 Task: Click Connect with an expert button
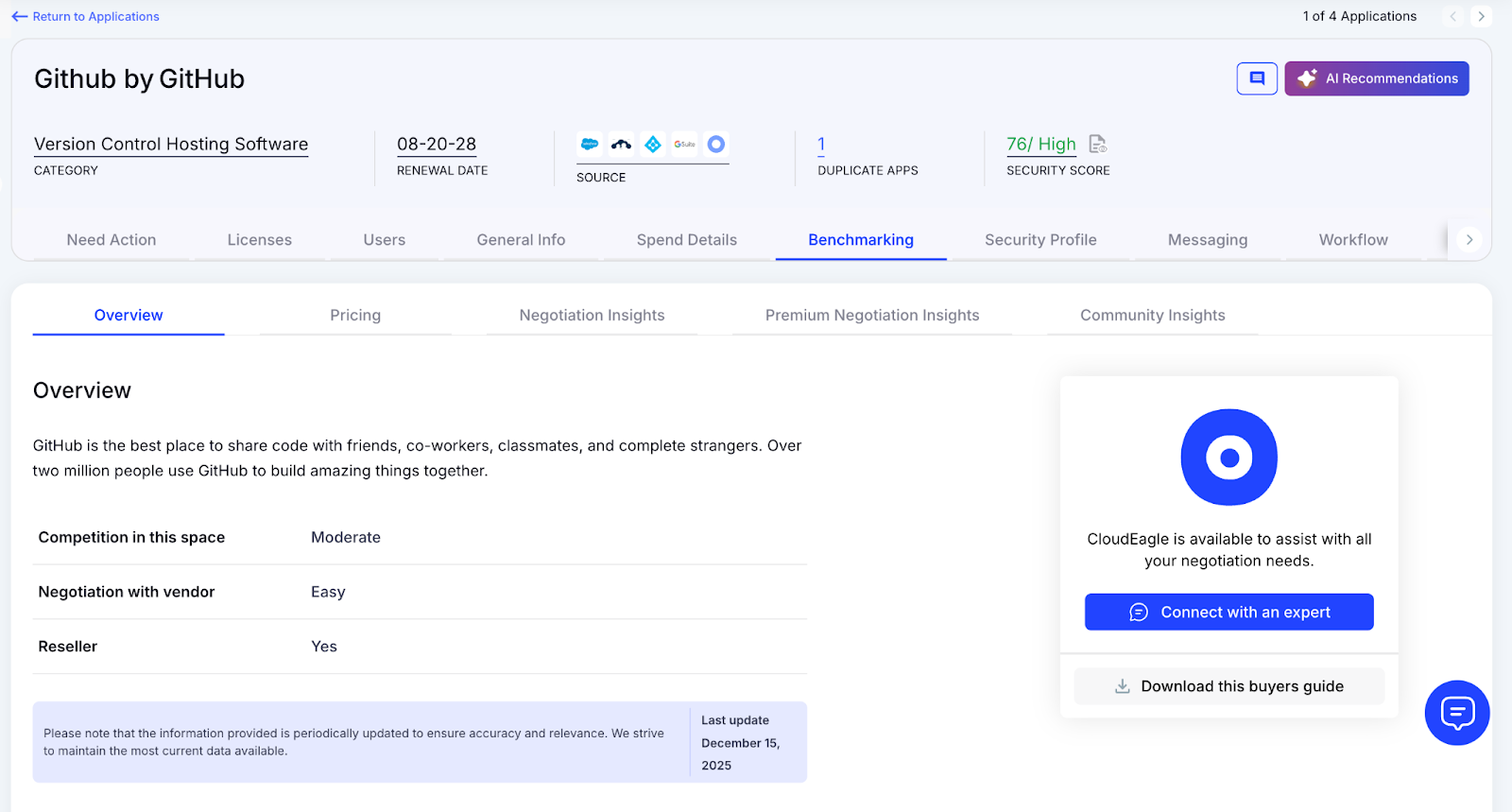point(1229,613)
